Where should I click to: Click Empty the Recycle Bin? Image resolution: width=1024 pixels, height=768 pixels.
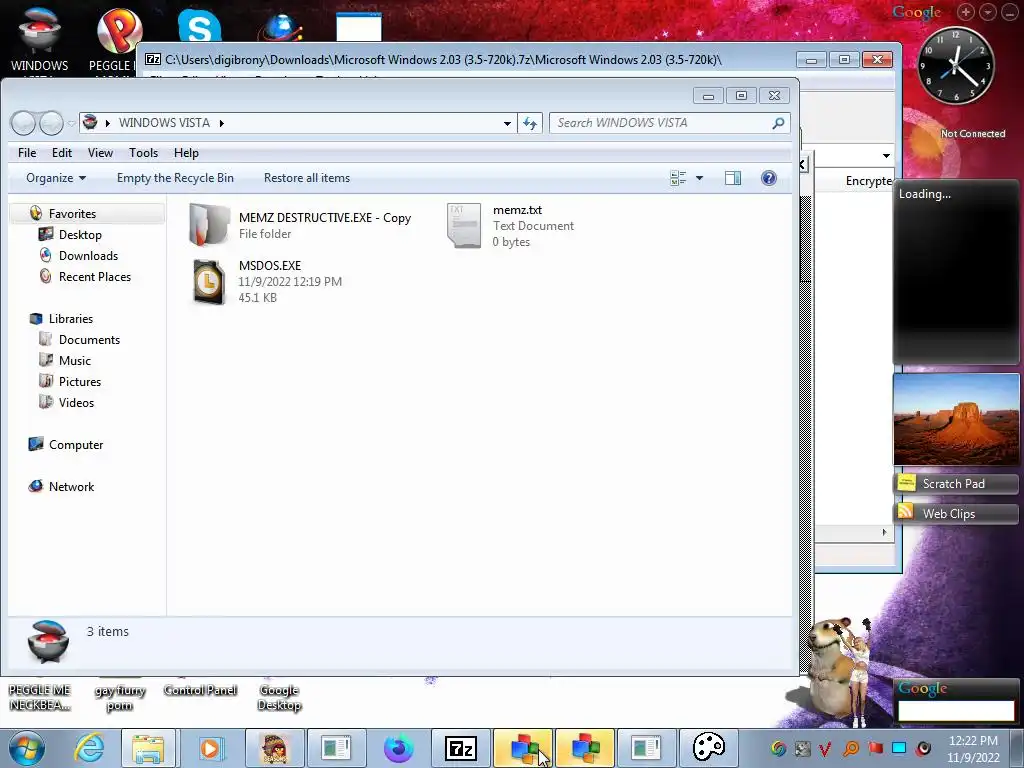tap(175, 178)
